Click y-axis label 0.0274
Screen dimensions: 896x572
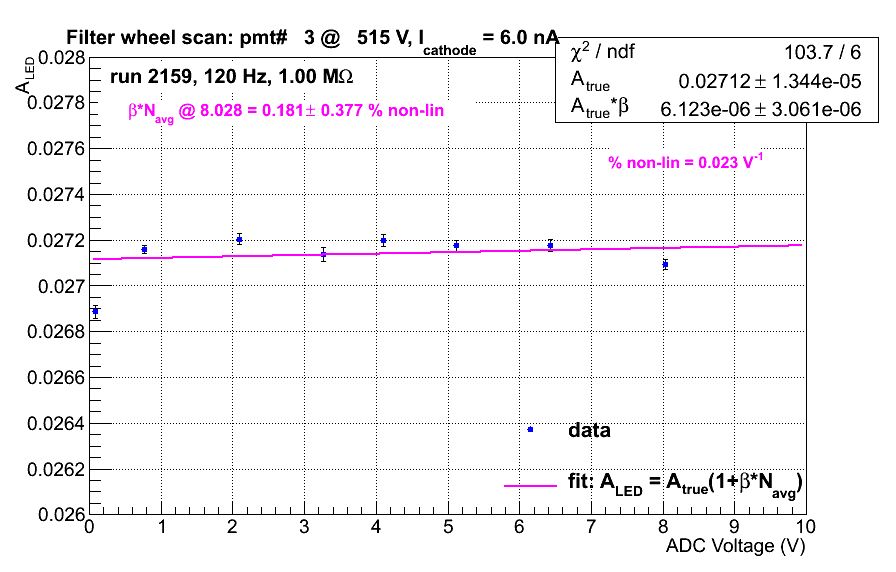[56, 194]
